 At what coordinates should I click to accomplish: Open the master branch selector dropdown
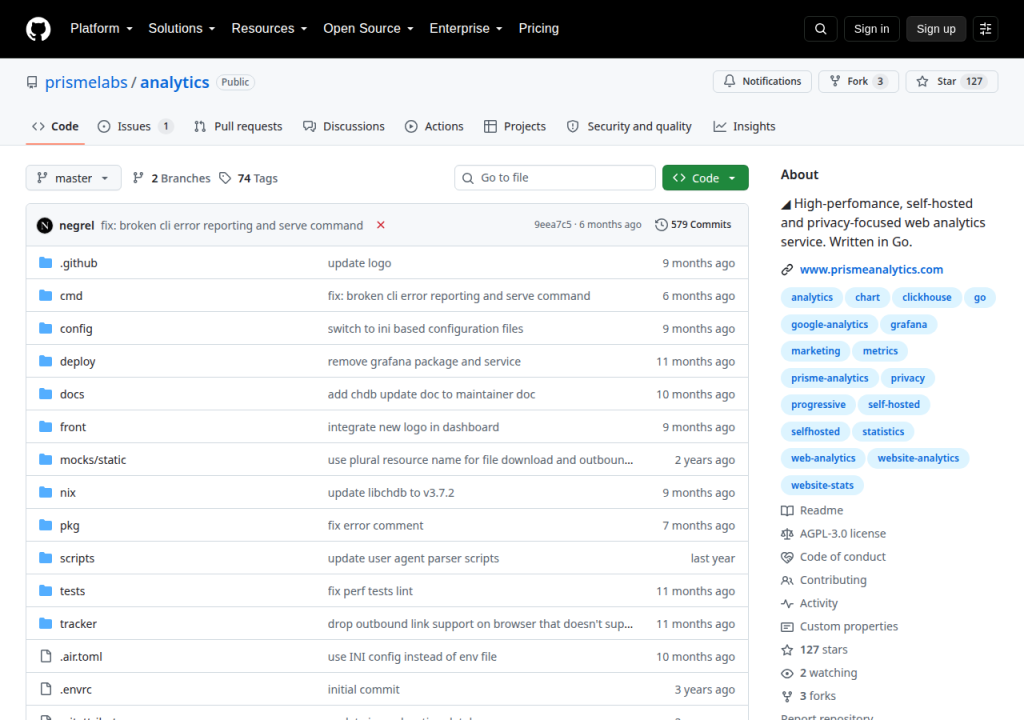[73, 178]
